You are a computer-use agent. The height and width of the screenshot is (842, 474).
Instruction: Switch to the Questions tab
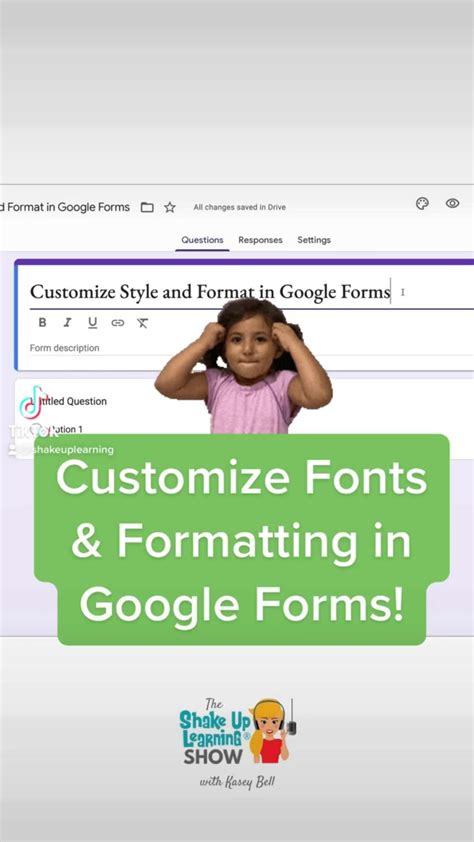(202, 240)
